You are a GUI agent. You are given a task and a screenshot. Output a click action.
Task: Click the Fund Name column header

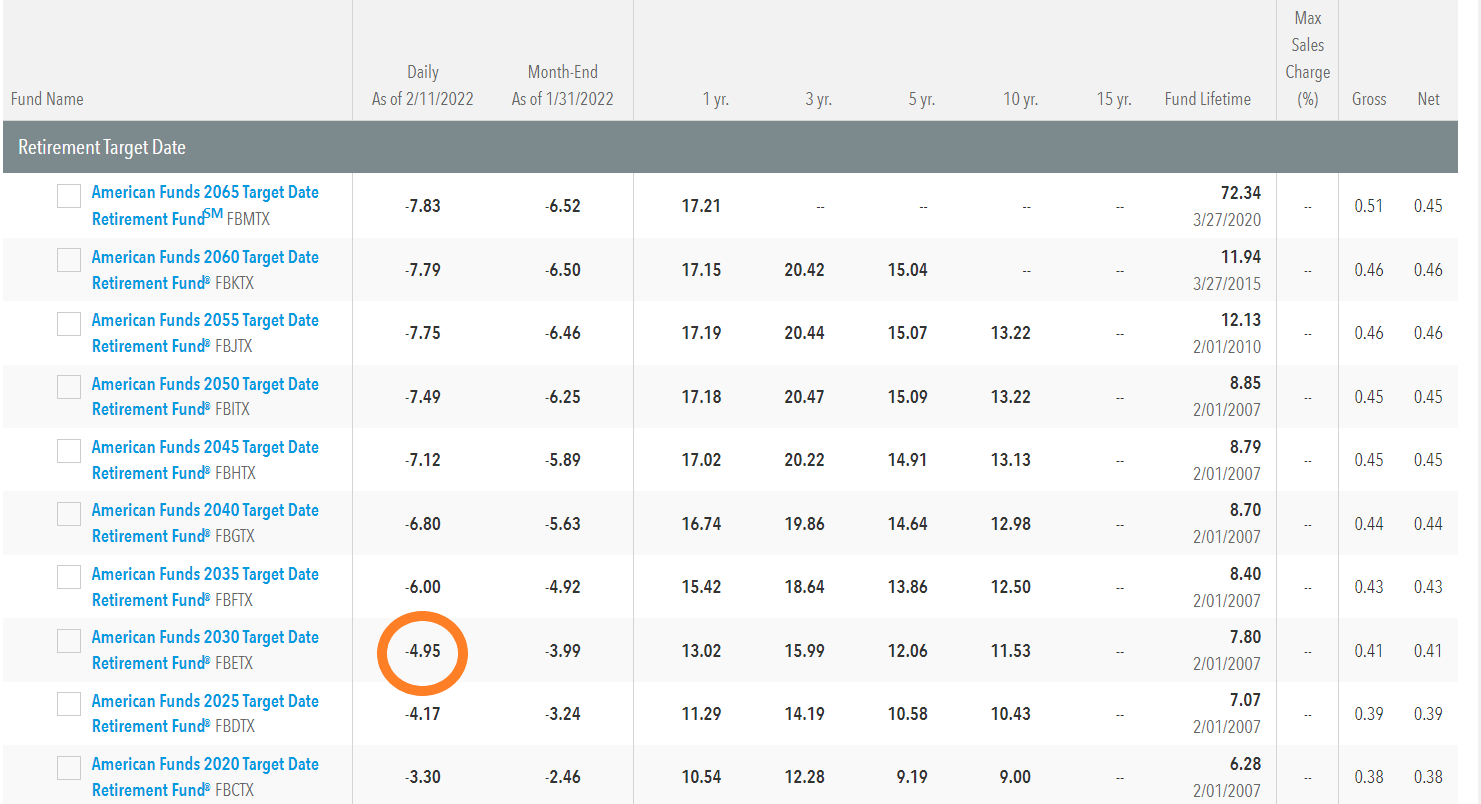click(47, 99)
